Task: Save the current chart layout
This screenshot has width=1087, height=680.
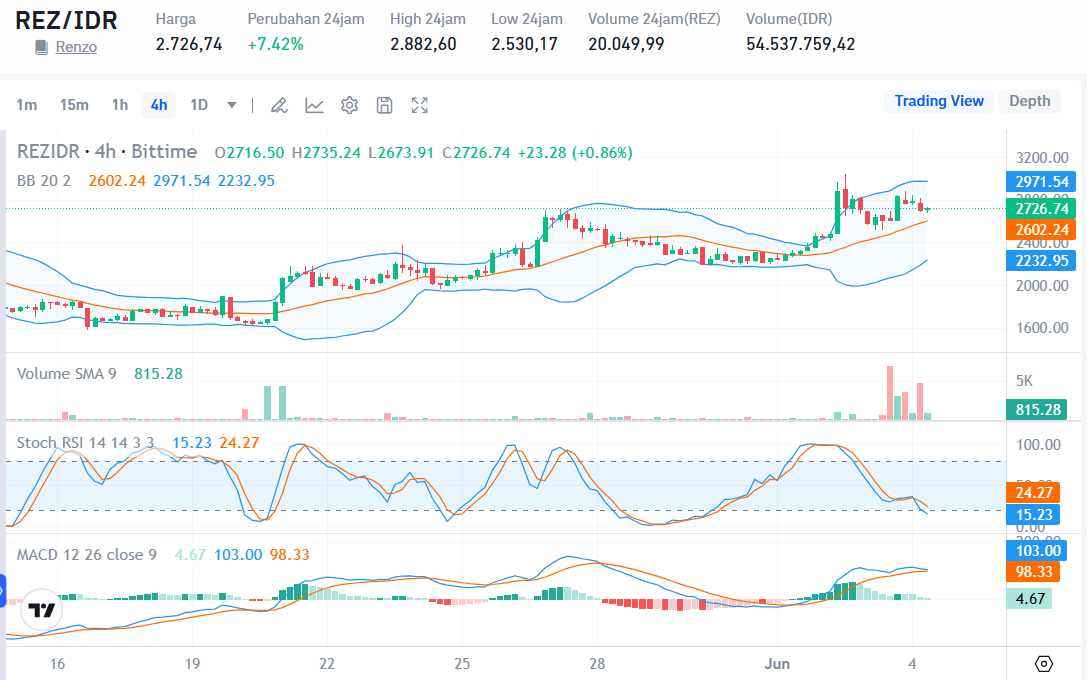Action: click(384, 104)
